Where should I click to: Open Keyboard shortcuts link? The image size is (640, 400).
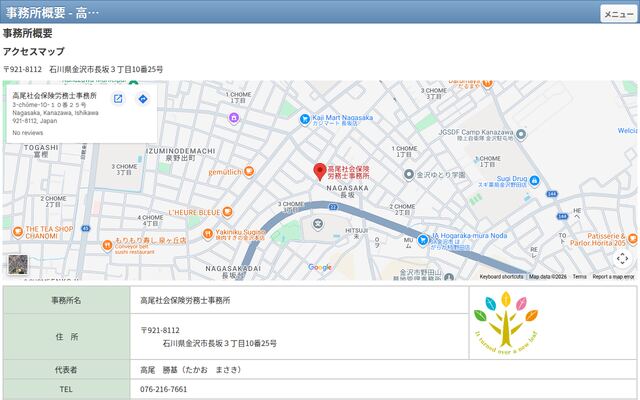pos(501,277)
